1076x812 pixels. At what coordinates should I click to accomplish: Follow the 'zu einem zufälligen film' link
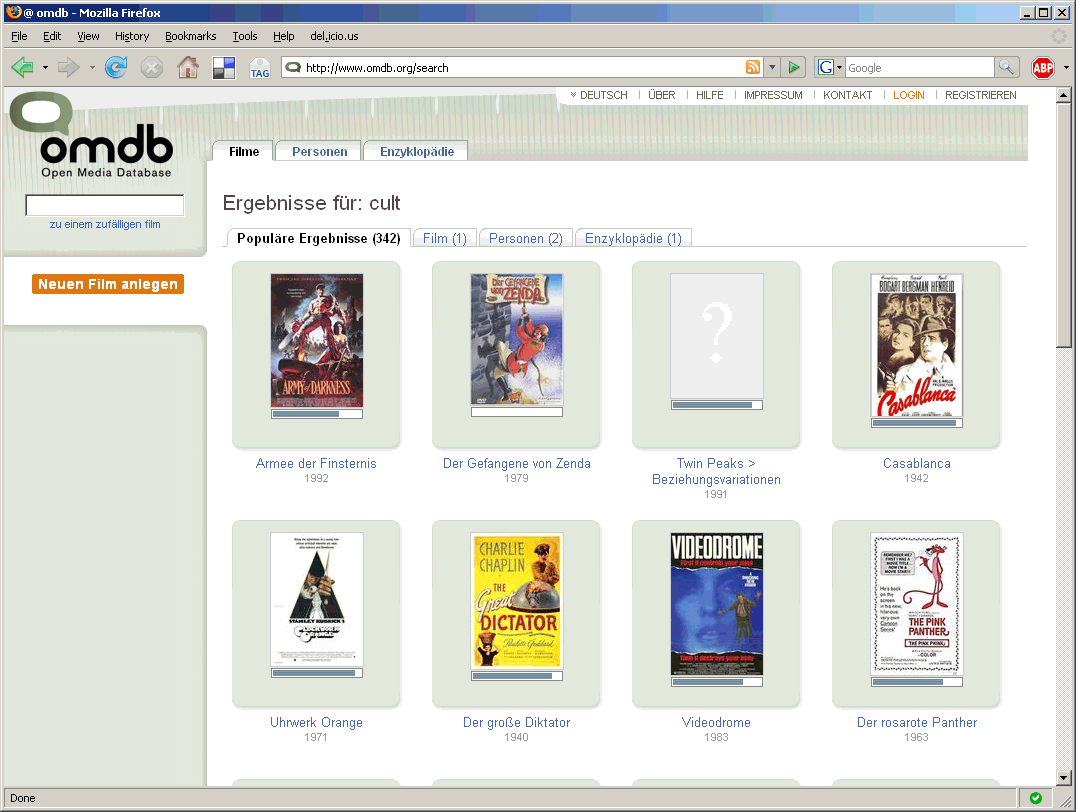(105, 224)
